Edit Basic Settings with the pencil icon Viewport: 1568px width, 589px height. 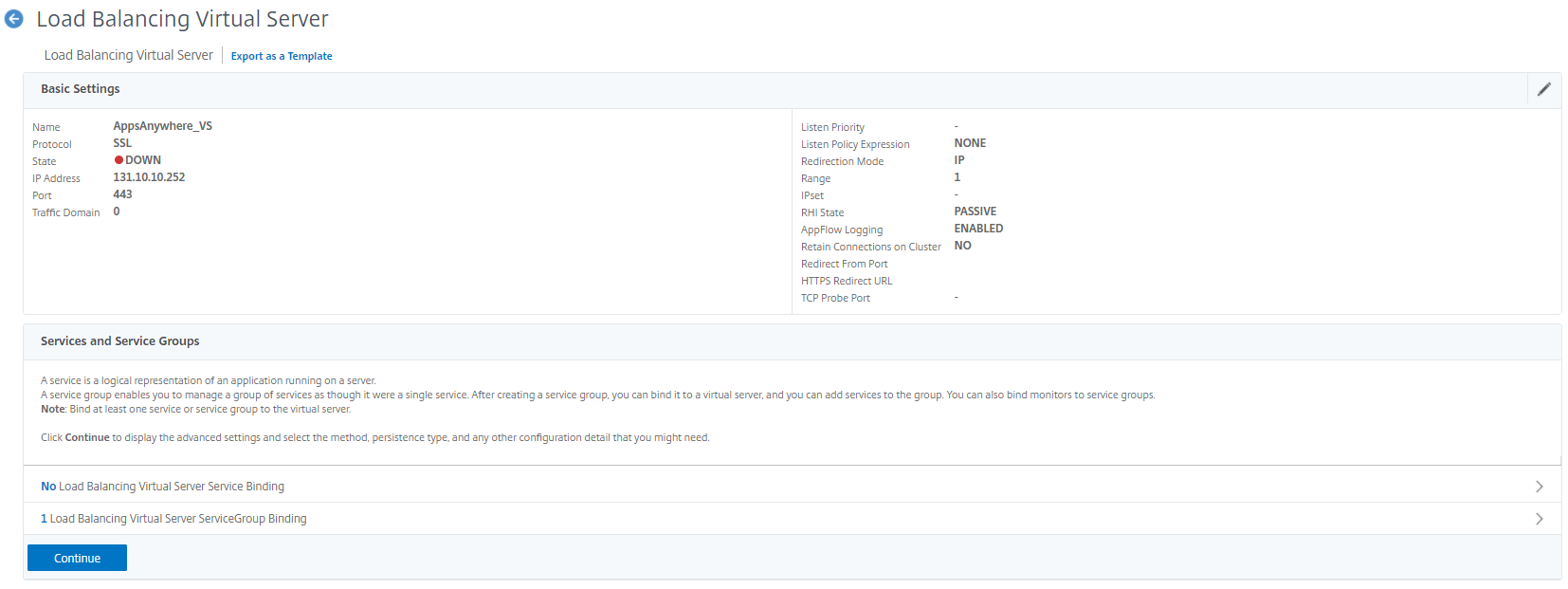[1543, 89]
